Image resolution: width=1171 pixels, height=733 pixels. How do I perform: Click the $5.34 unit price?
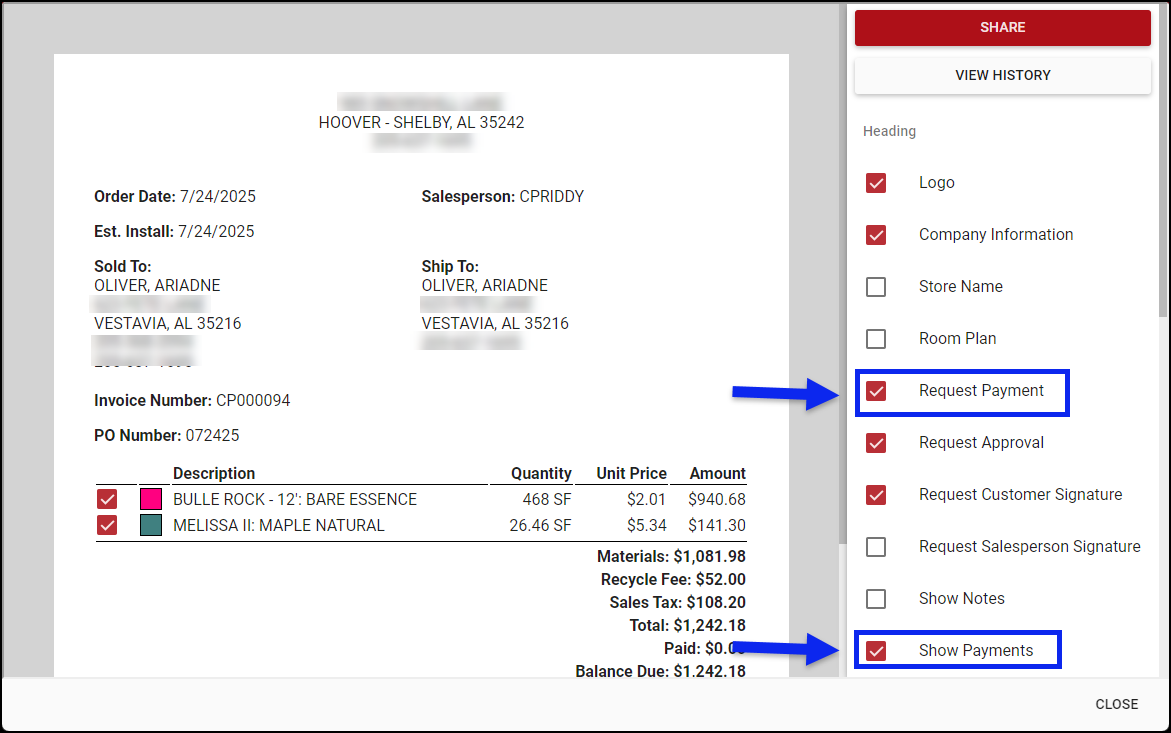pos(646,525)
